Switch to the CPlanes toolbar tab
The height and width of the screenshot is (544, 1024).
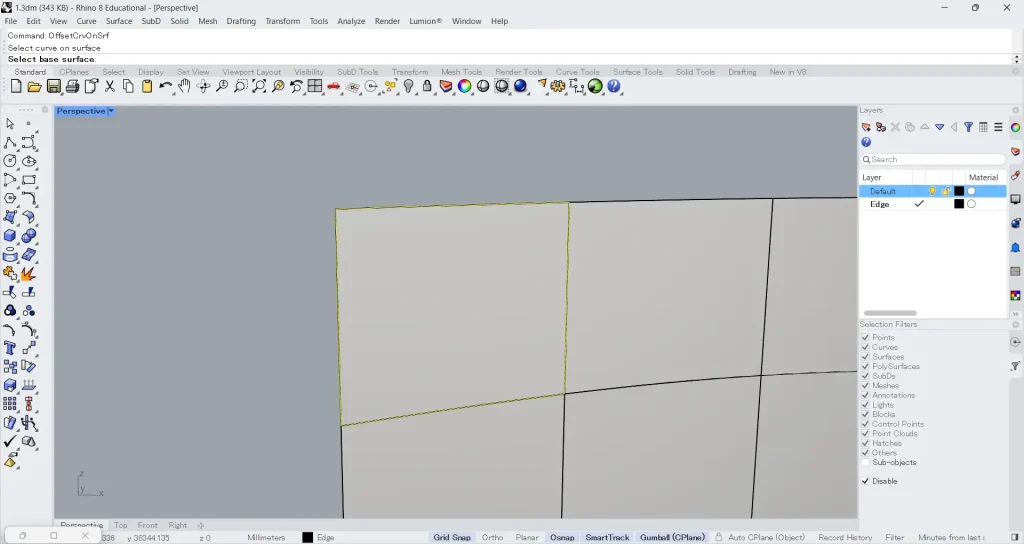(74, 72)
